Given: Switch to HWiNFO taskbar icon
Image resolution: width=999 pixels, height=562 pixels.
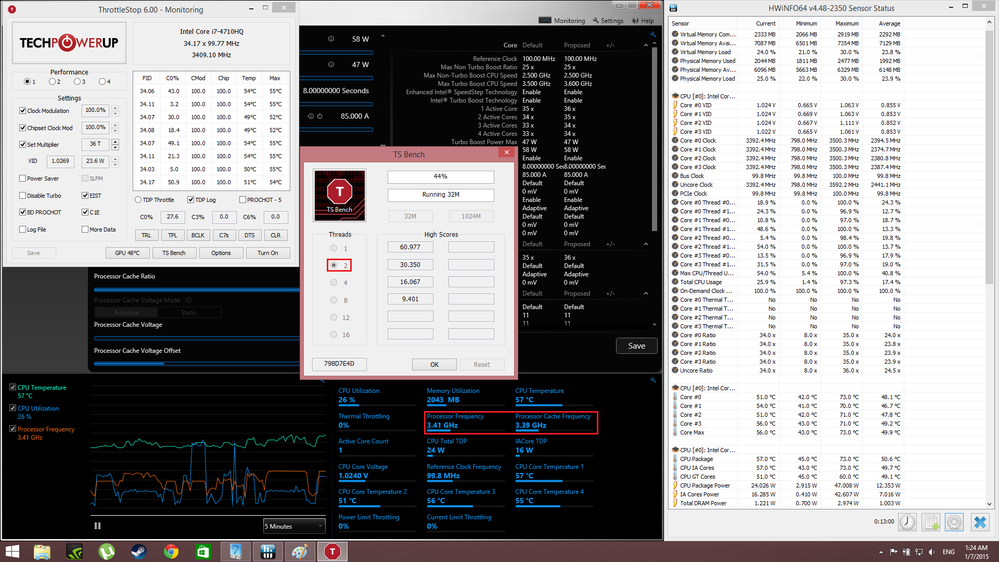Looking at the screenshot, I should (268, 551).
